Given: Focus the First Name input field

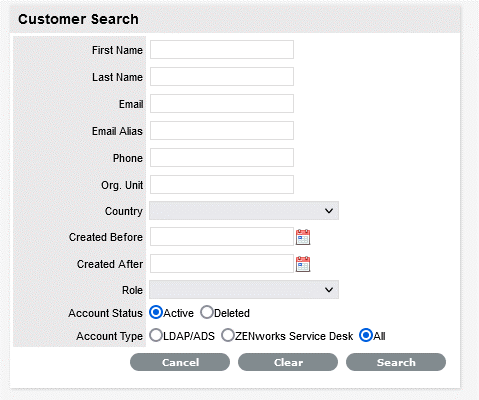Looking at the screenshot, I should pyautogui.click(x=222, y=50).
